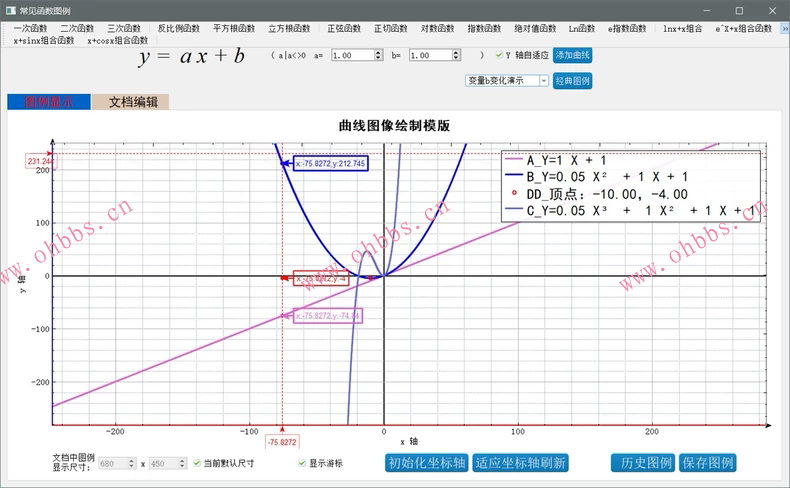This screenshot has height=488, width=790.
Task: Toggle the 当前默认尺寸 checkbox
Action: pos(197,463)
